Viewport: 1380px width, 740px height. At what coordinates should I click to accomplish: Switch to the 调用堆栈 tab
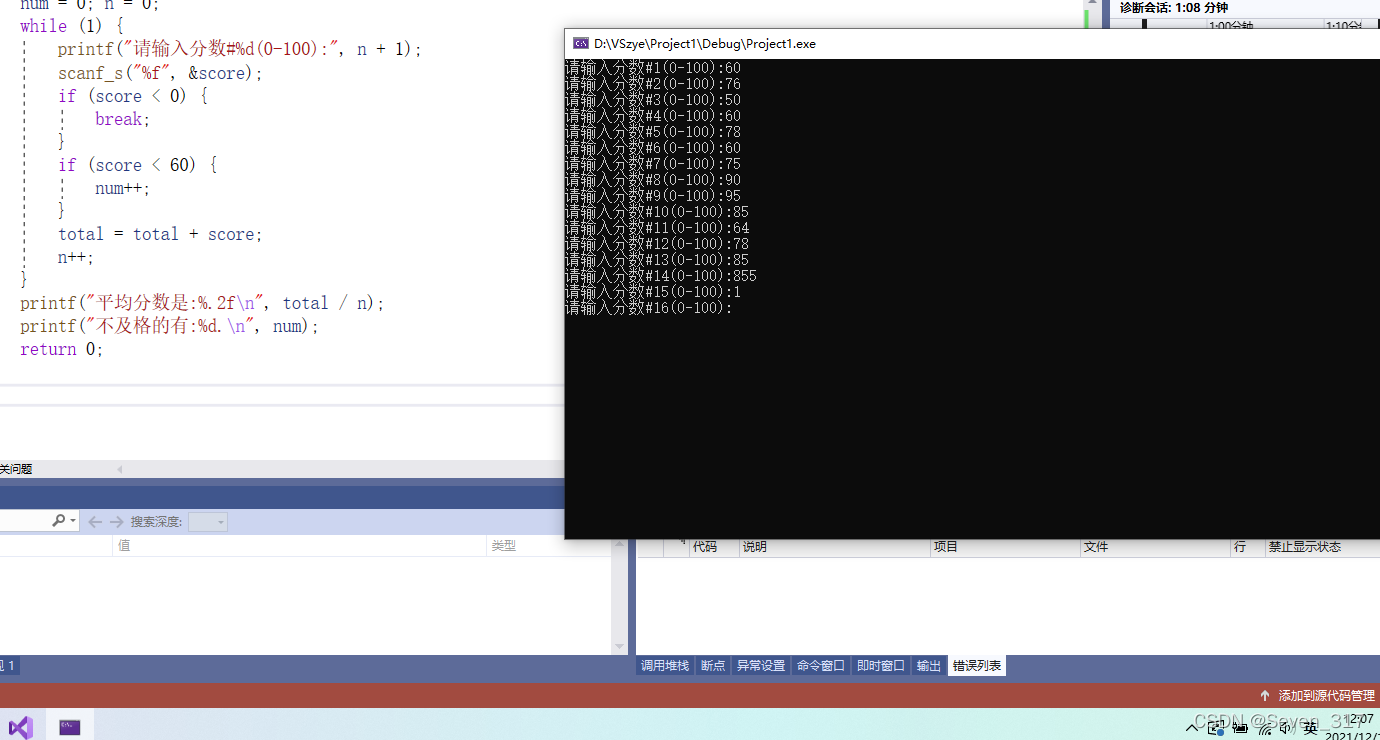pyautogui.click(x=665, y=665)
